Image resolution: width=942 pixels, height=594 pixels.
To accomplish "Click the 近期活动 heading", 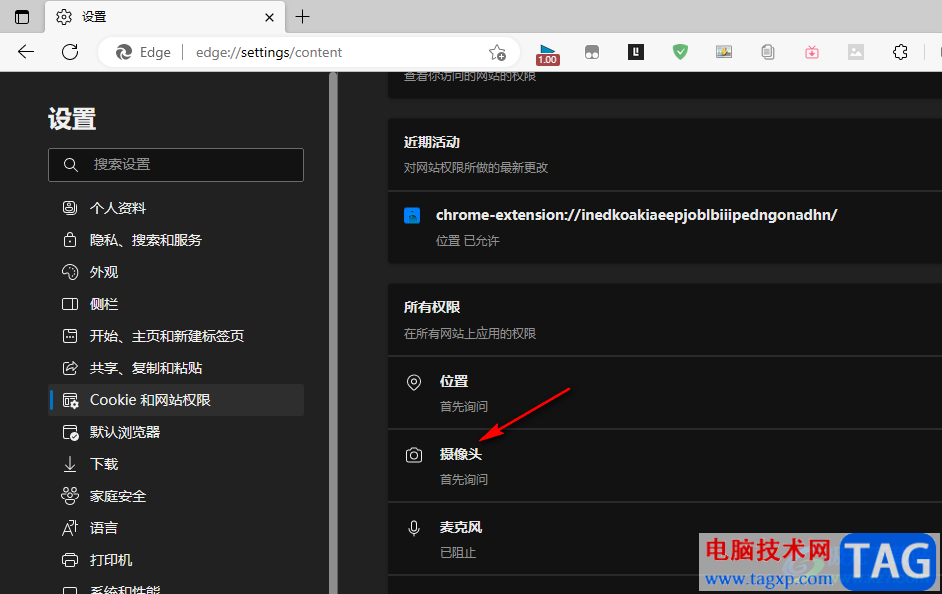I will pyautogui.click(x=432, y=142).
